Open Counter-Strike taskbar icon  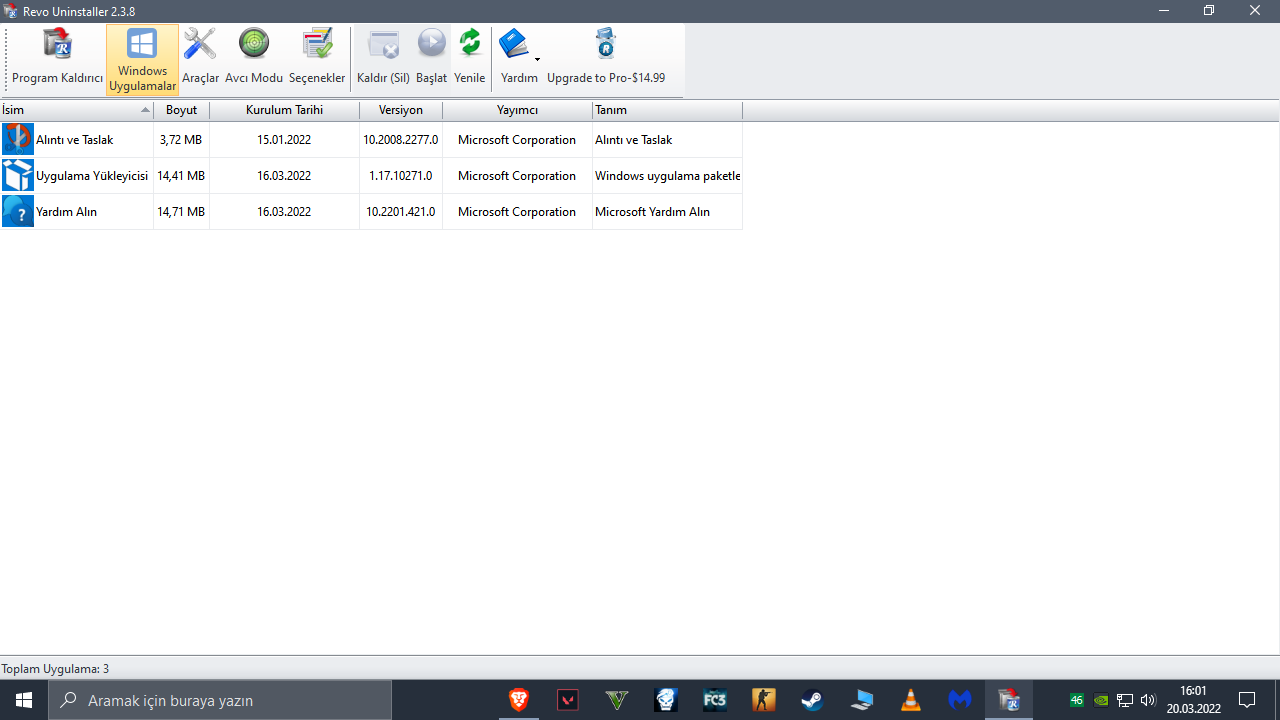[x=764, y=700]
